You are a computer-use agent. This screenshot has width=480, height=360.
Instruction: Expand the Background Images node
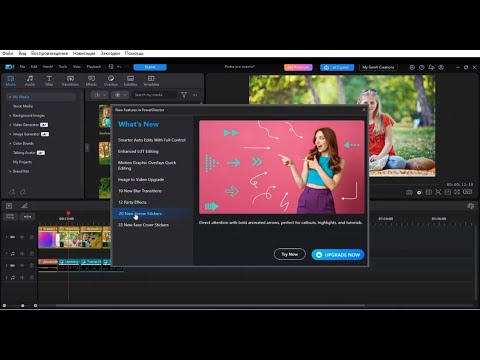10,115
